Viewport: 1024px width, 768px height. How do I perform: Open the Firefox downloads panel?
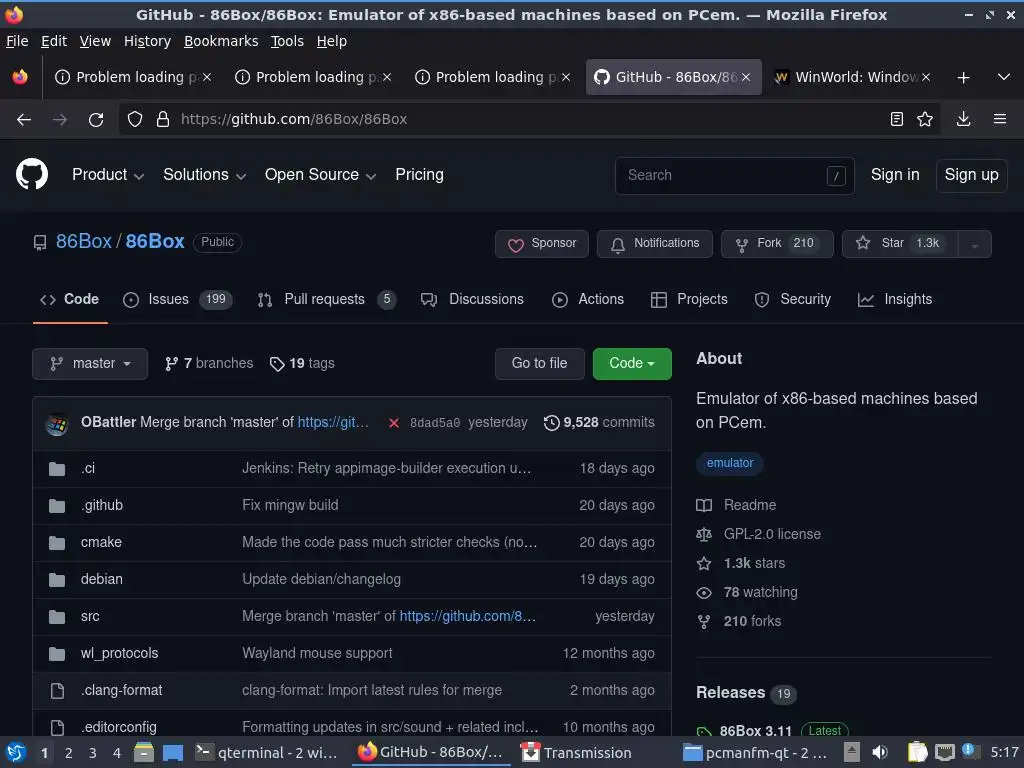pyautogui.click(x=963, y=119)
